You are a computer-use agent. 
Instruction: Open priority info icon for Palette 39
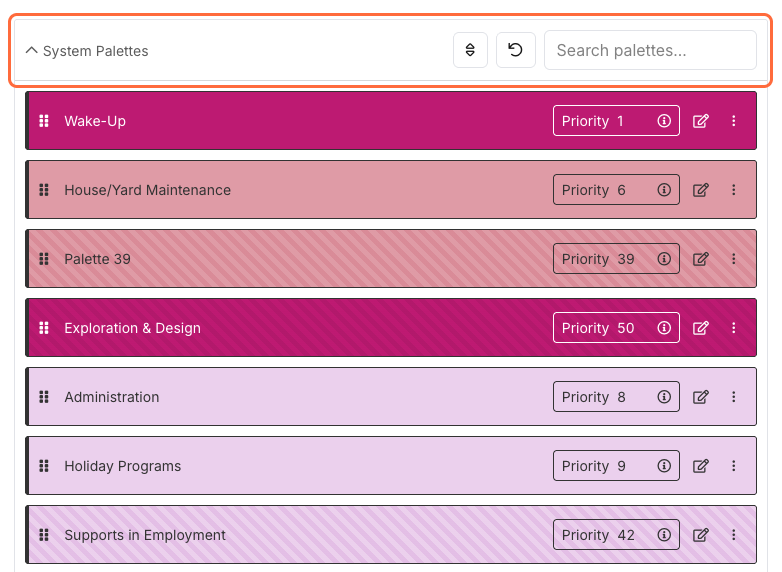coord(664,259)
